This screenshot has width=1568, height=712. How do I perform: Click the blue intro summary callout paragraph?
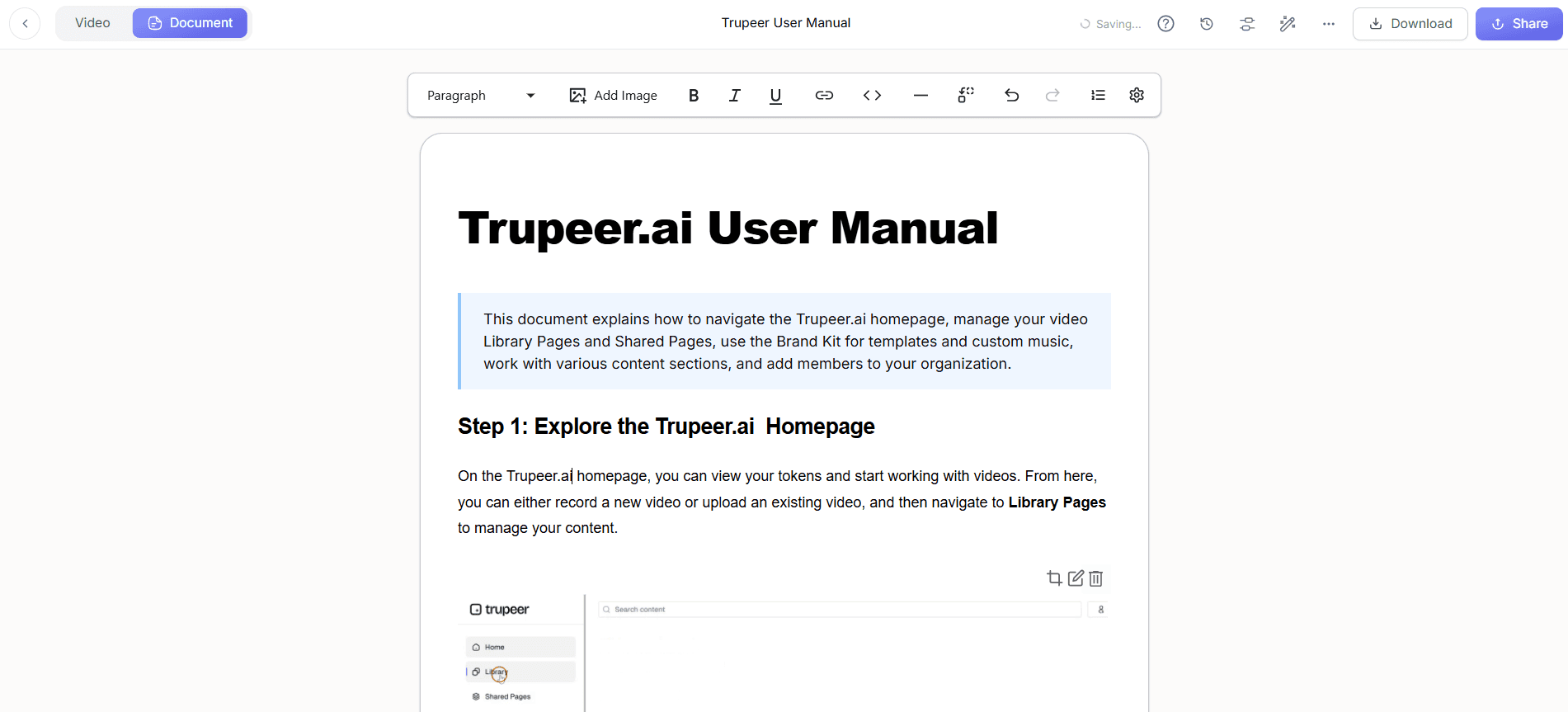point(784,342)
